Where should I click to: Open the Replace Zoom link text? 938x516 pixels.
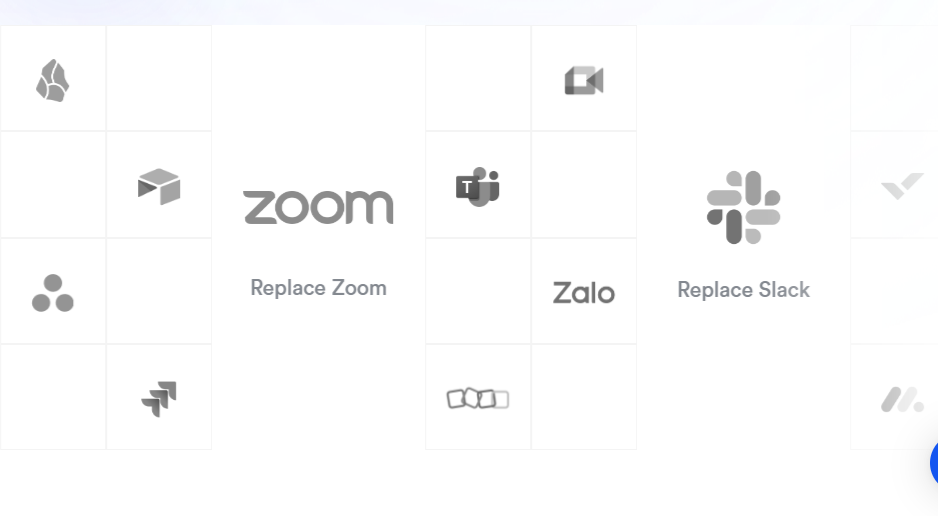coord(318,288)
